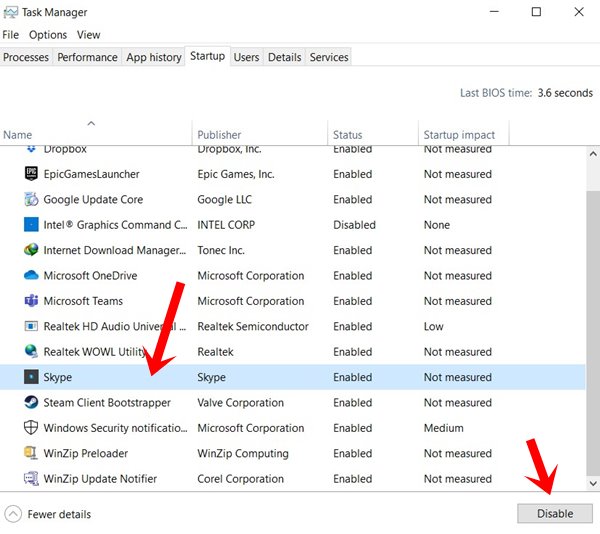The height and width of the screenshot is (534, 600).
Task: Select the Internet Download Manager entry name
Action: pyautogui.click(x=114, y=250)
